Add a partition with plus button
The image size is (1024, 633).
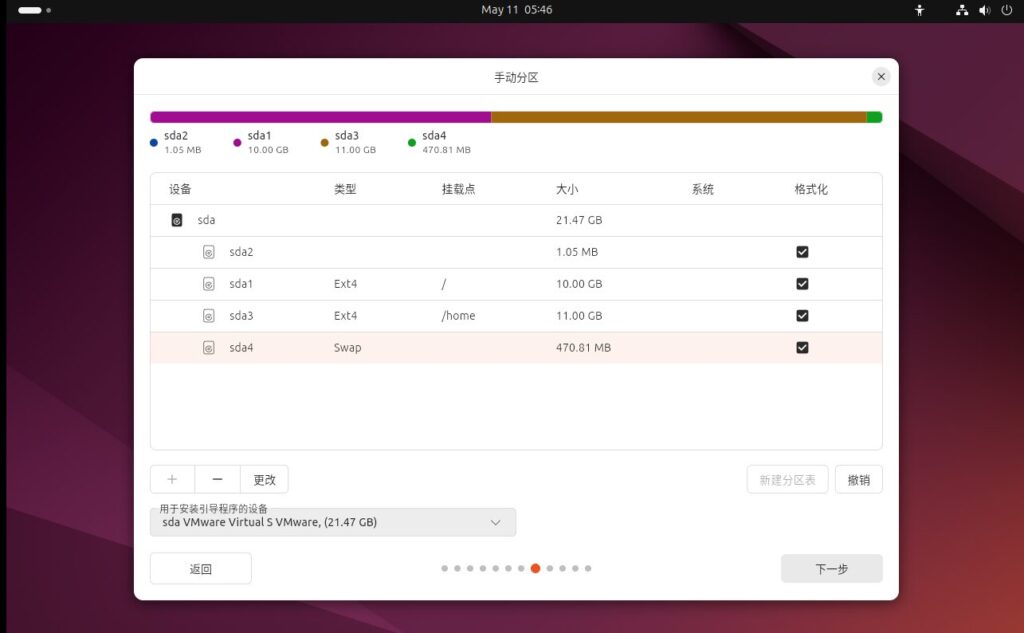[x=172, y=479]
